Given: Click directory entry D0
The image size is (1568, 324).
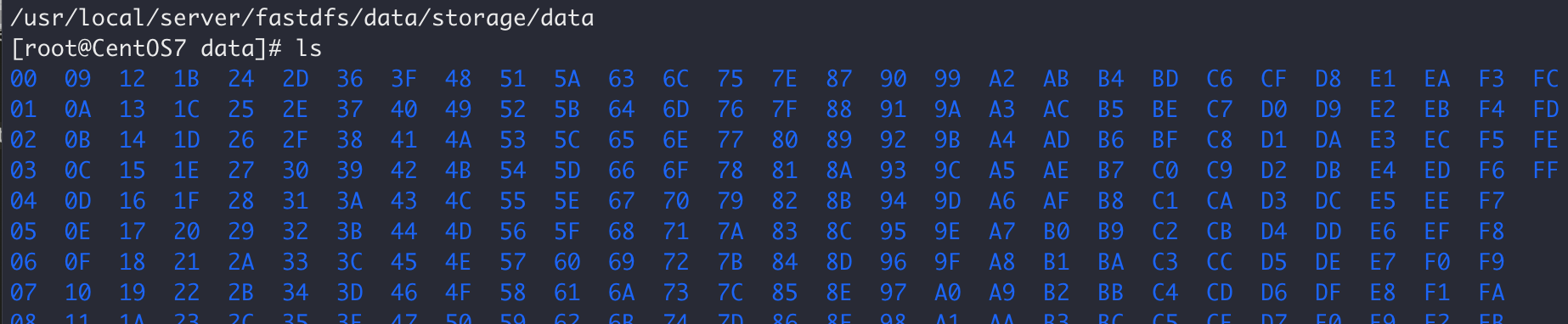Looking at the screenshot, I should (1274, 109).
